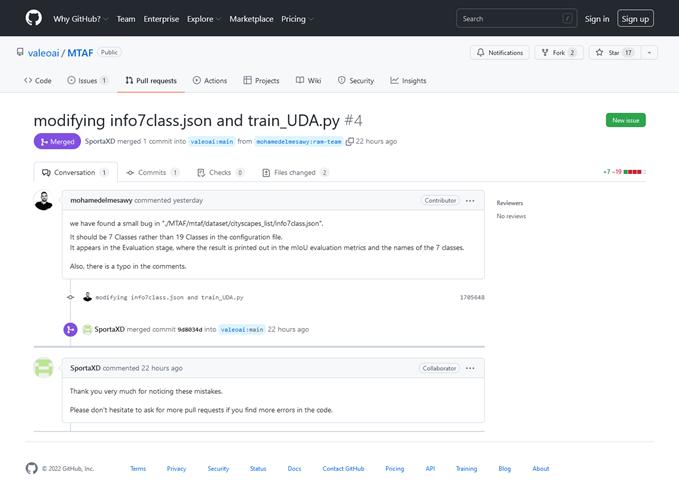Open the footer Security link
679x499 pixels.
tap(218, 469)
